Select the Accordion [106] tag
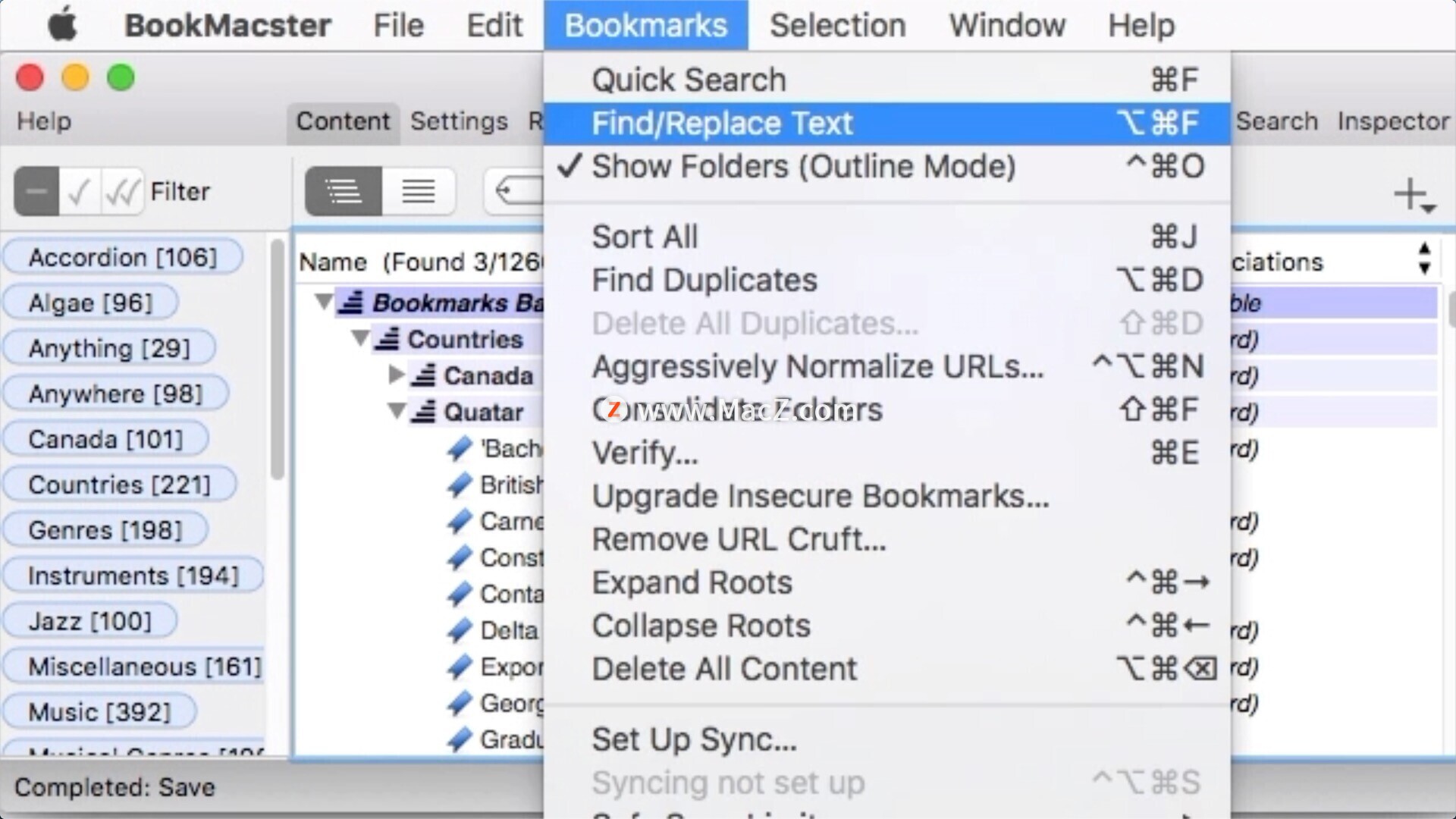The image size is (1456, 819). click(123, 257)
